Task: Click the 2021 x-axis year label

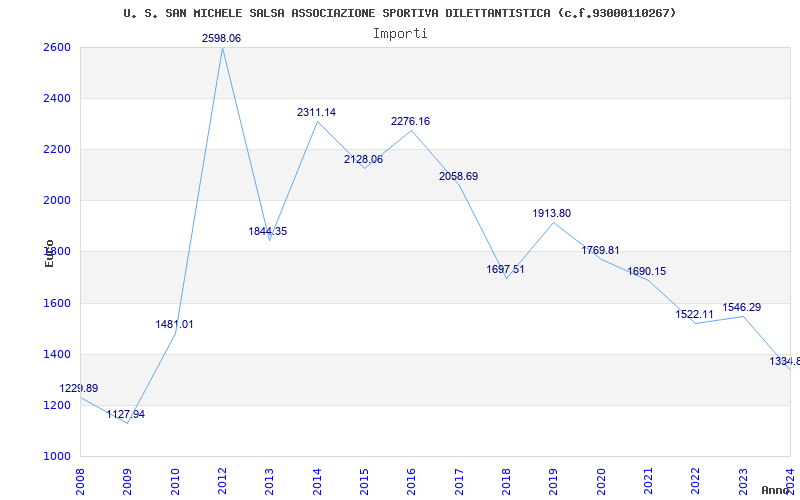Action: pos(648,482)
